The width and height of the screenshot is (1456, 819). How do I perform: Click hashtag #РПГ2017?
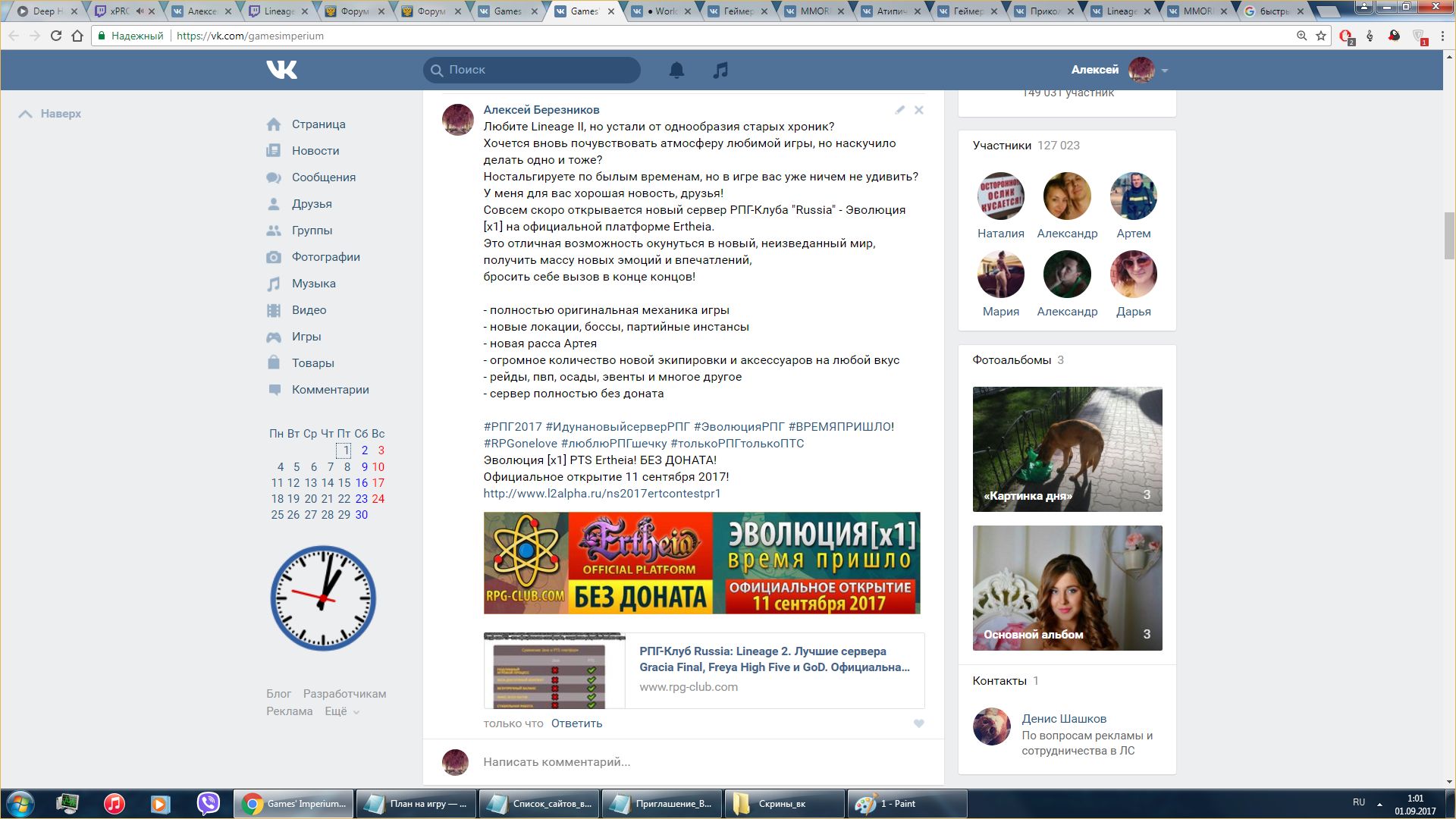513,427
